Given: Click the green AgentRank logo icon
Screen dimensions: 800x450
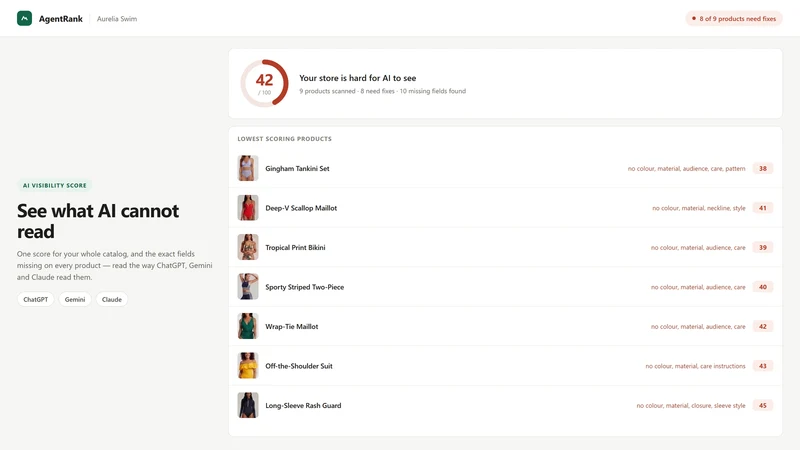Looking at the screenshot, I should 24,18.
